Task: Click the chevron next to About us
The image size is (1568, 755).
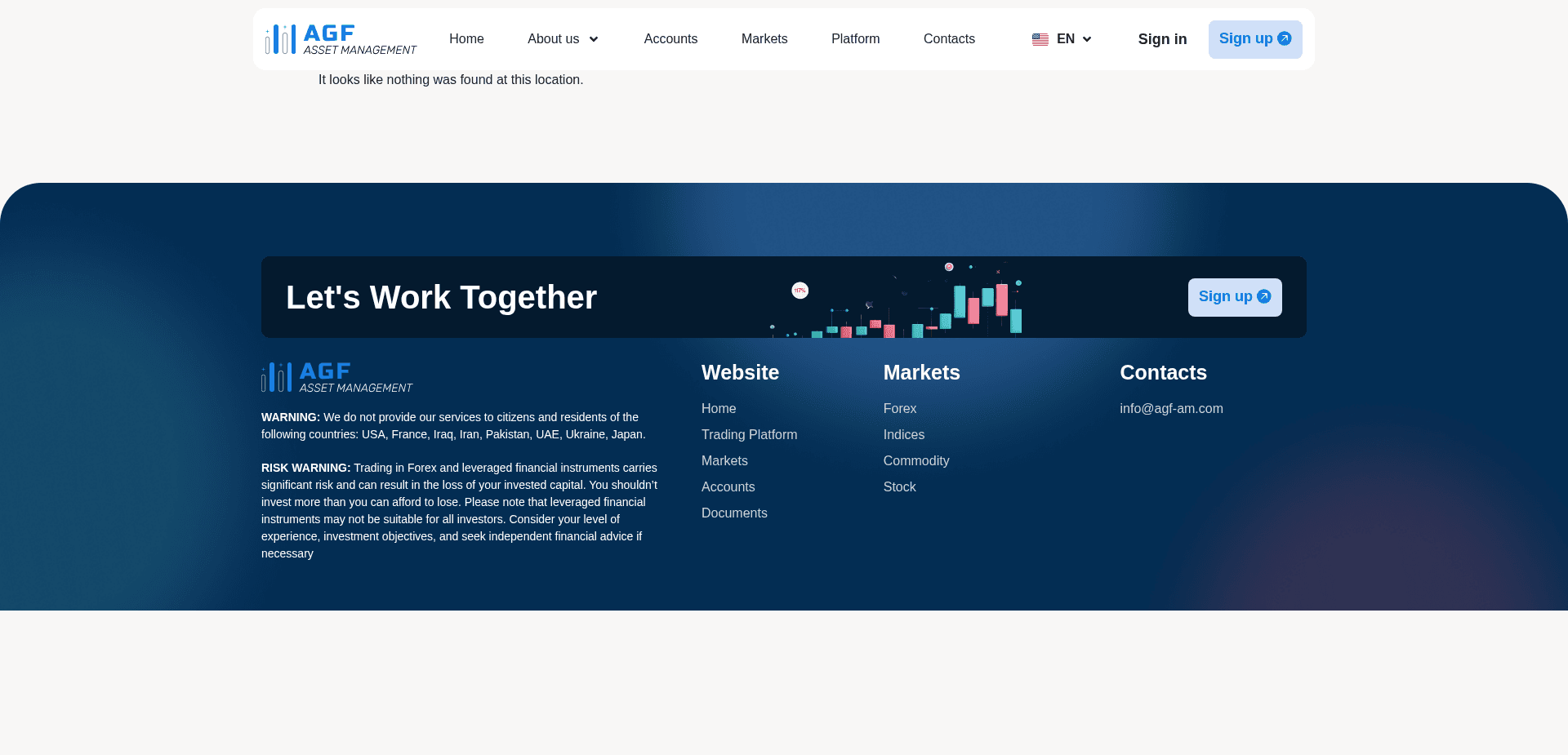Action: [594, 39]
